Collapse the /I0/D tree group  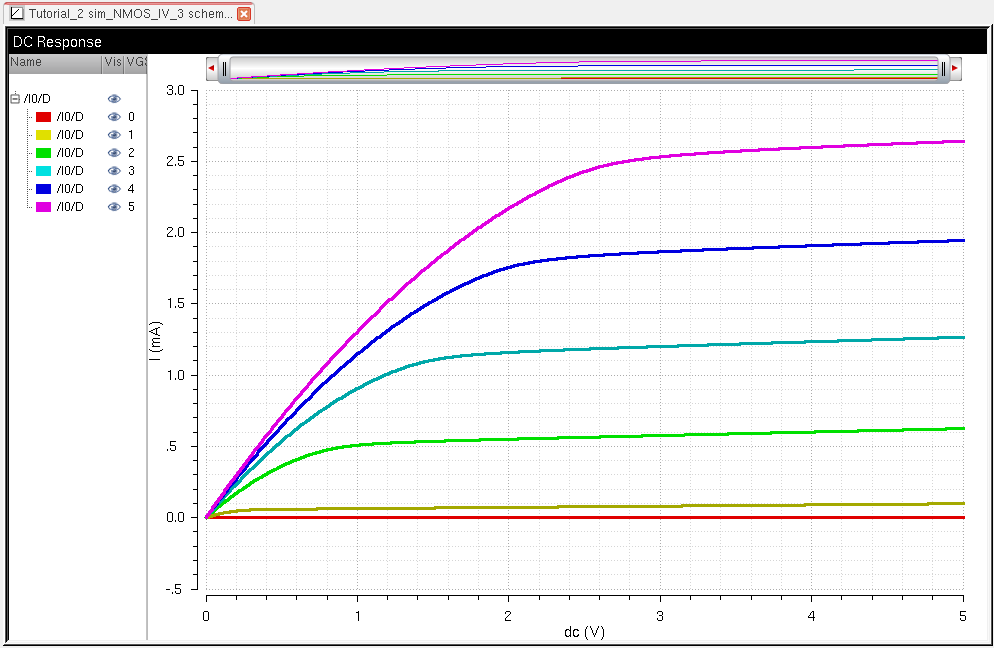click(15, 98)
